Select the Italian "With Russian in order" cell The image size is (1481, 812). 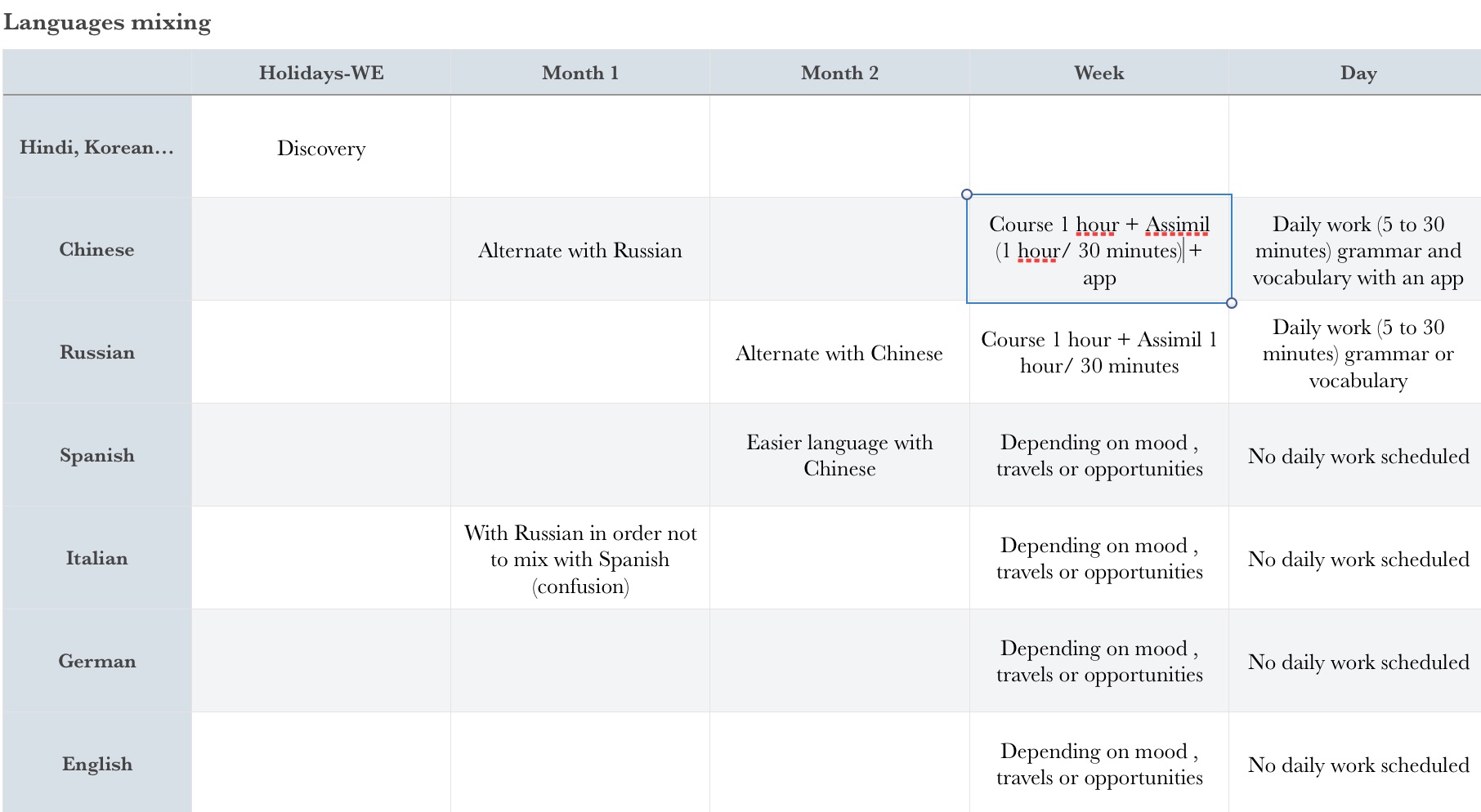pos(580,559)
